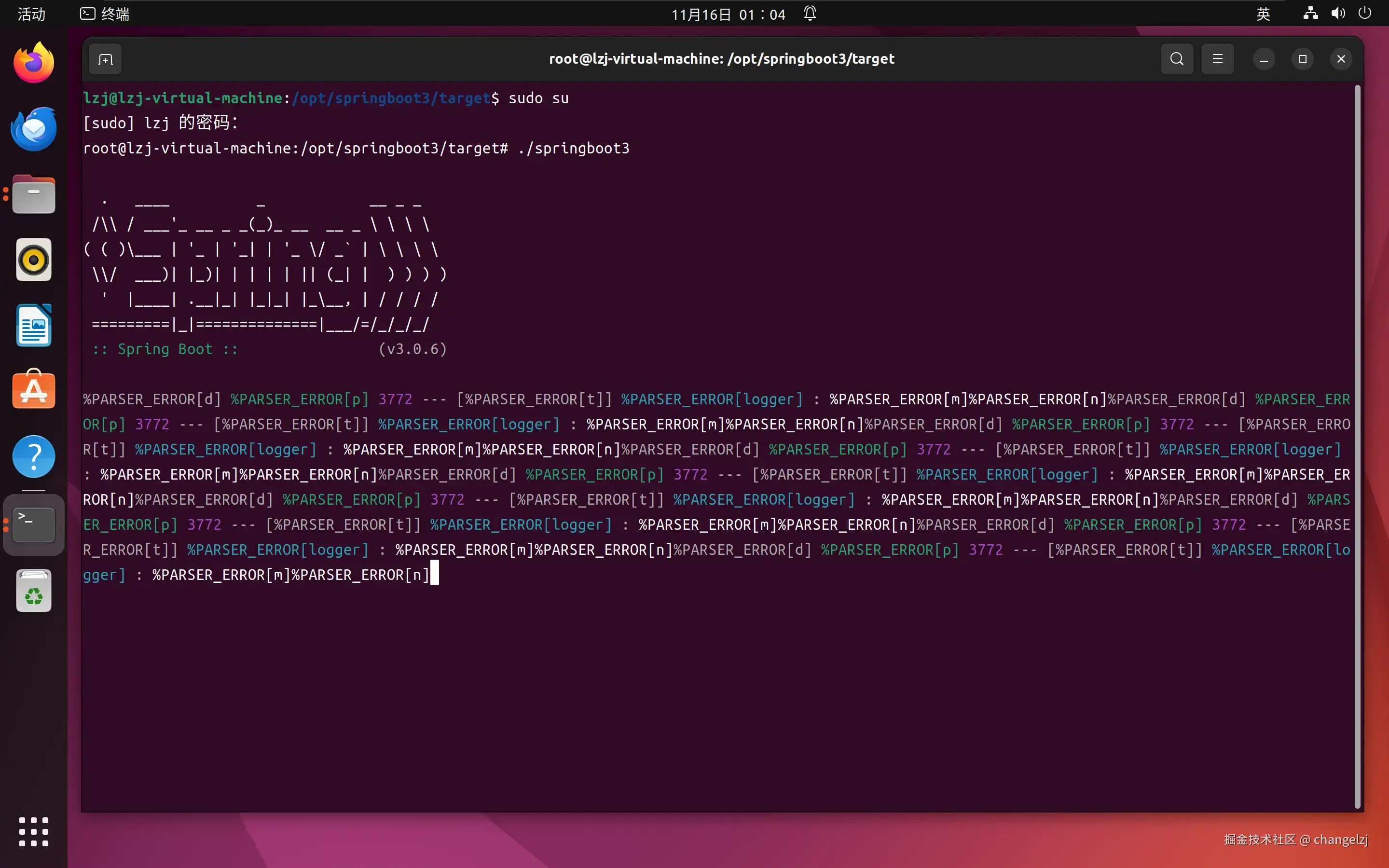Switch the 英 input method indicator
Screen dimensions: 1389x868
tap(1263, 14)
